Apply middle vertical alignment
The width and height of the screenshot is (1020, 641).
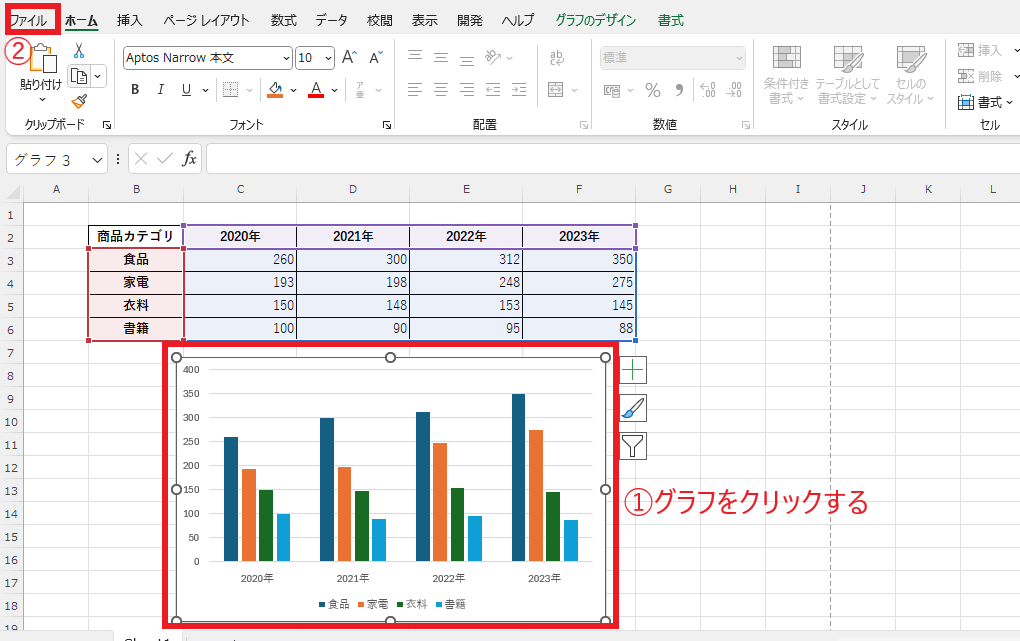[x=441, y=57]
